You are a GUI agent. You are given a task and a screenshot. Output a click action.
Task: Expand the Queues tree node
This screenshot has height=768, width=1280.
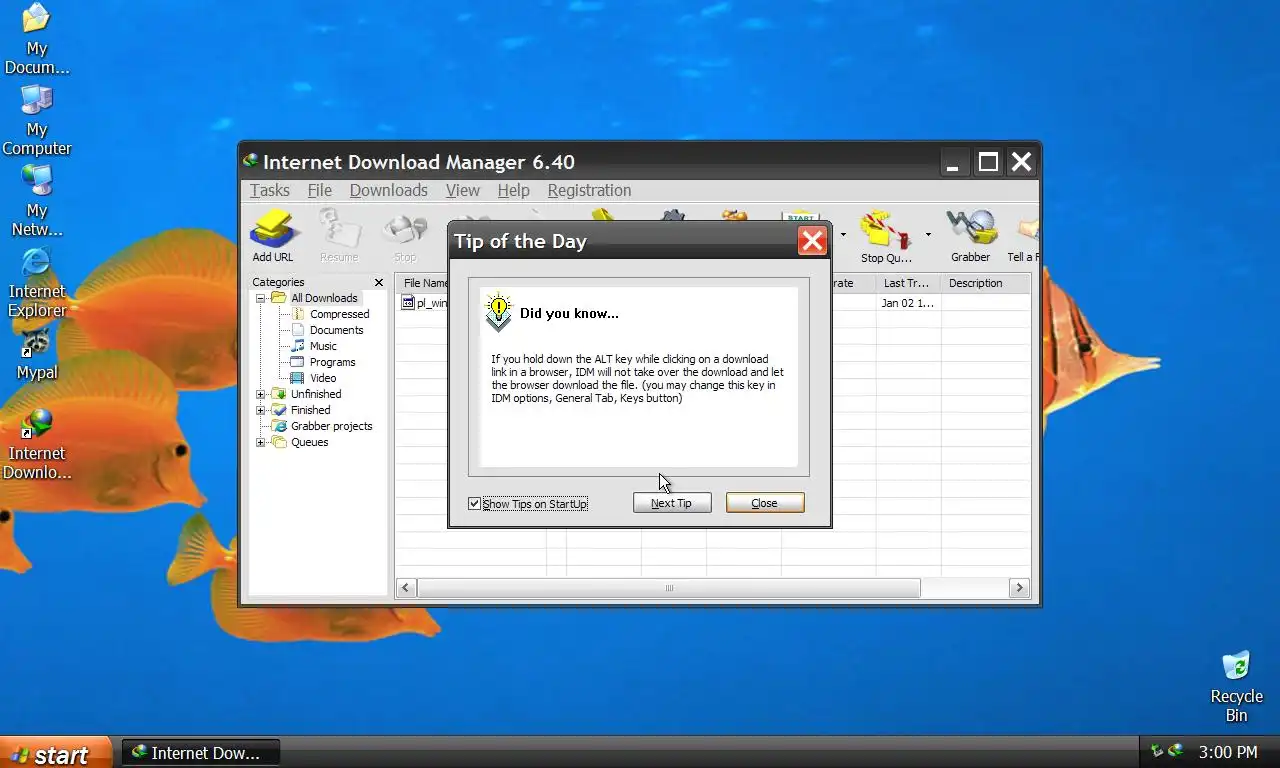pyautogui.click(x=261, y=442)
